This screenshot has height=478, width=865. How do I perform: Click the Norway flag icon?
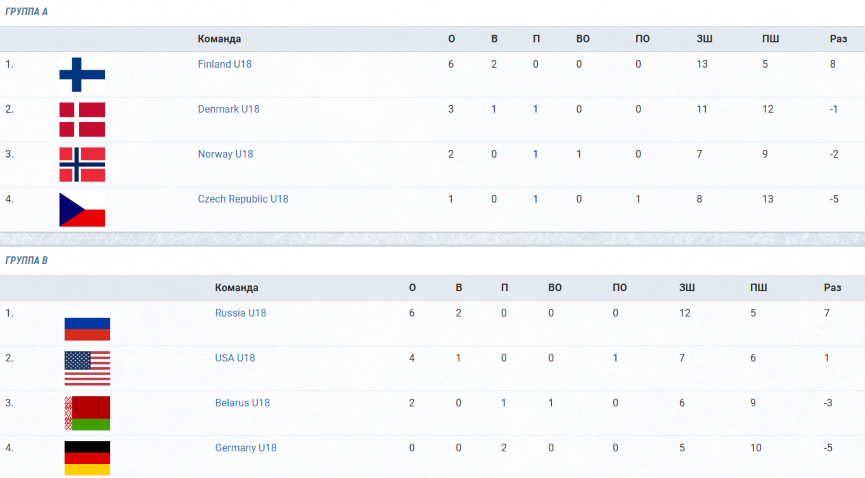pyautogui.click(x=82, y=164)
